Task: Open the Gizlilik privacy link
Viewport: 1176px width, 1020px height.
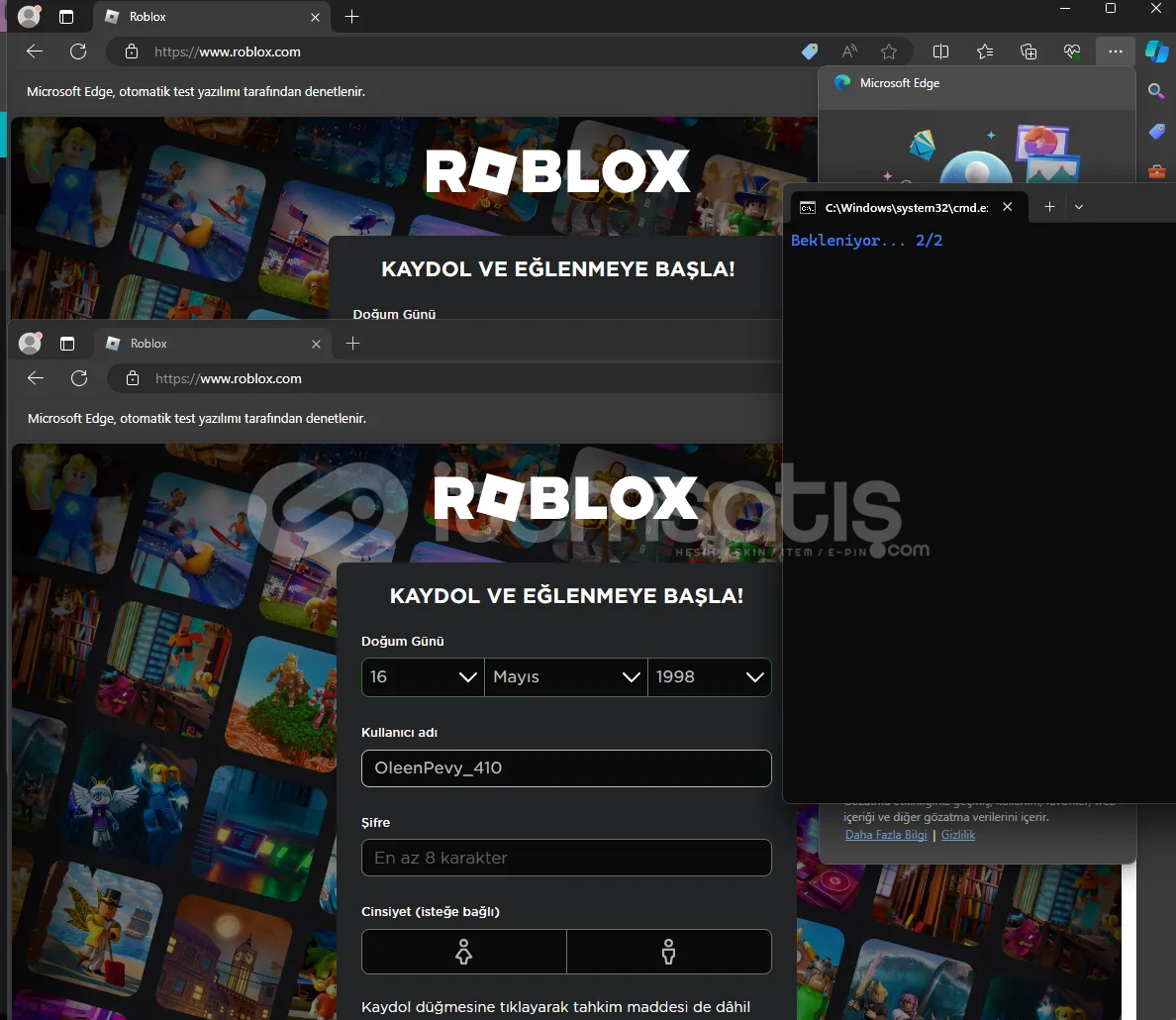Action: click(958, 835)
